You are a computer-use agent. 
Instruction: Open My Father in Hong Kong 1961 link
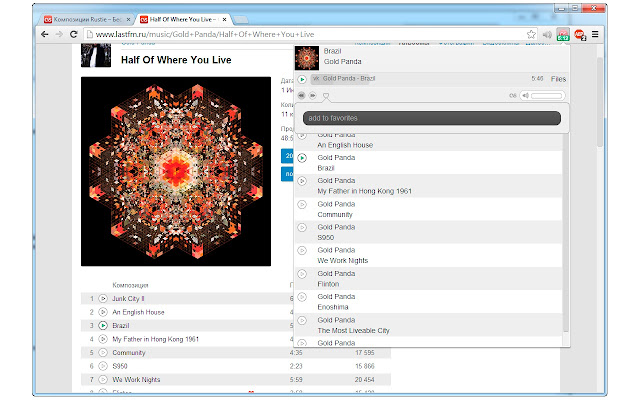point(156,339)
